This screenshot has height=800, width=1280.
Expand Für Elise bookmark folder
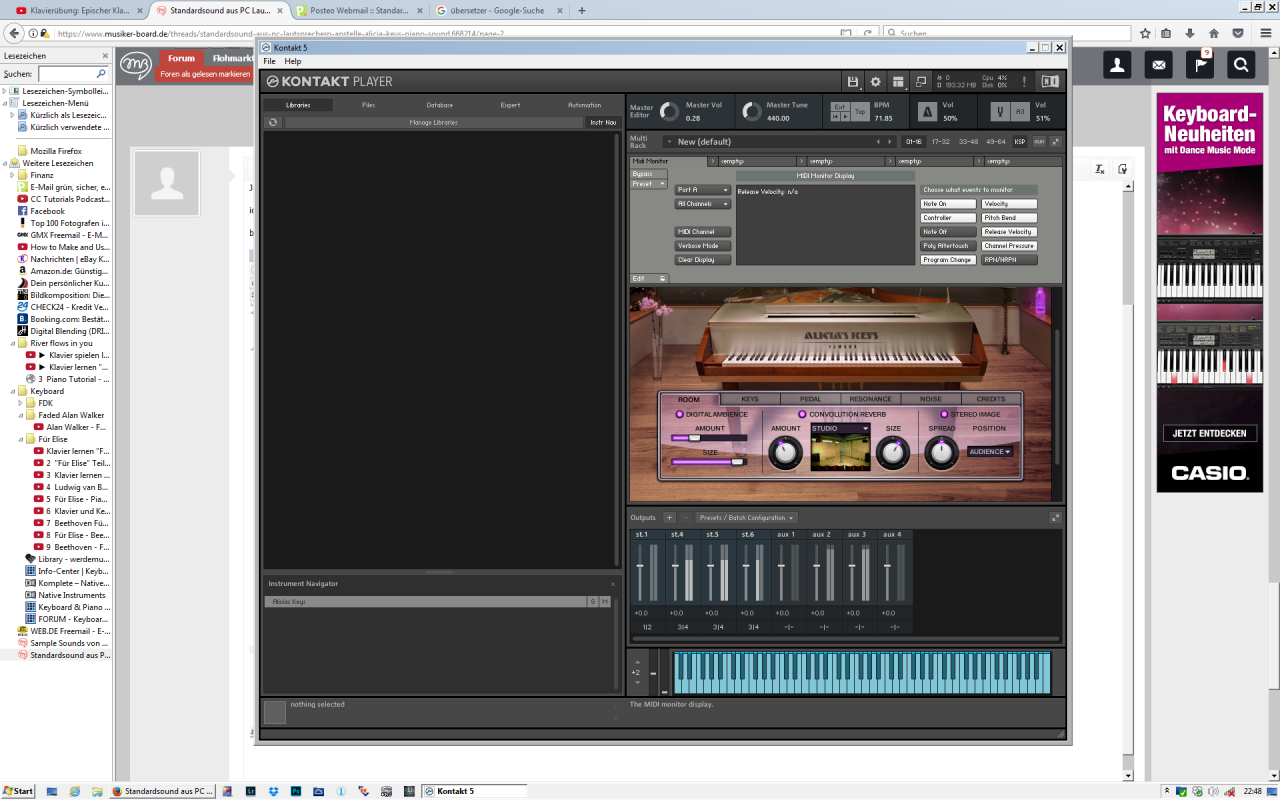(x=21, y=439)
